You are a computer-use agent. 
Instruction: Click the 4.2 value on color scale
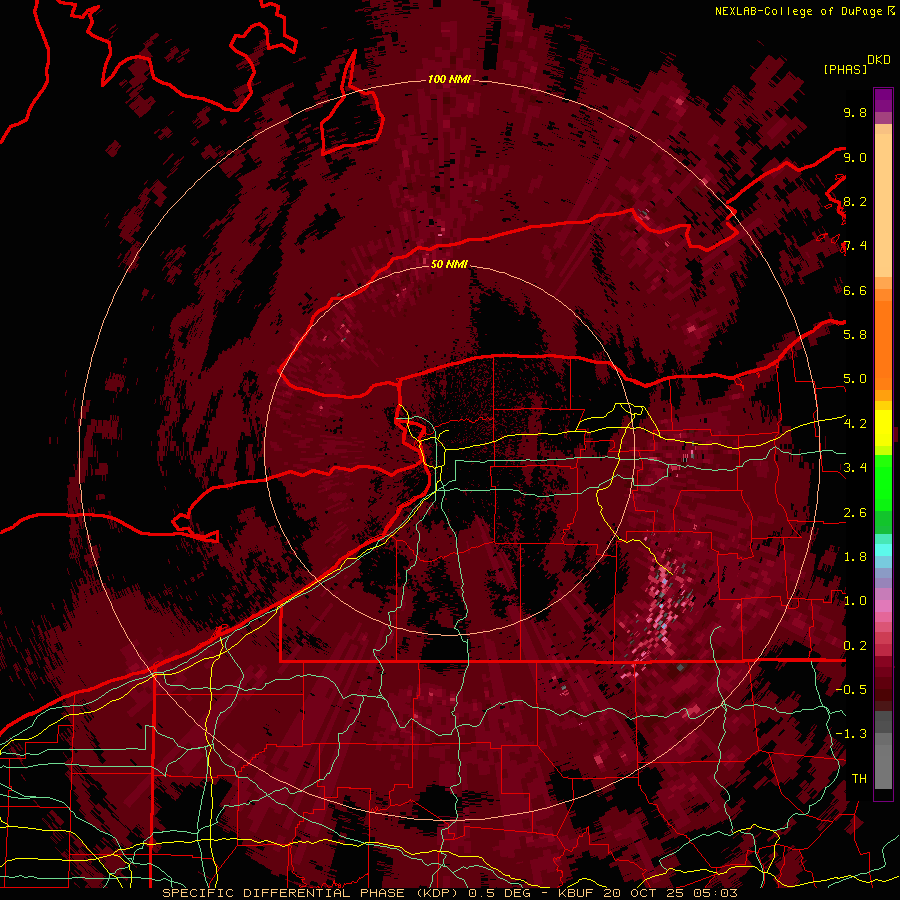click(855, 423)
